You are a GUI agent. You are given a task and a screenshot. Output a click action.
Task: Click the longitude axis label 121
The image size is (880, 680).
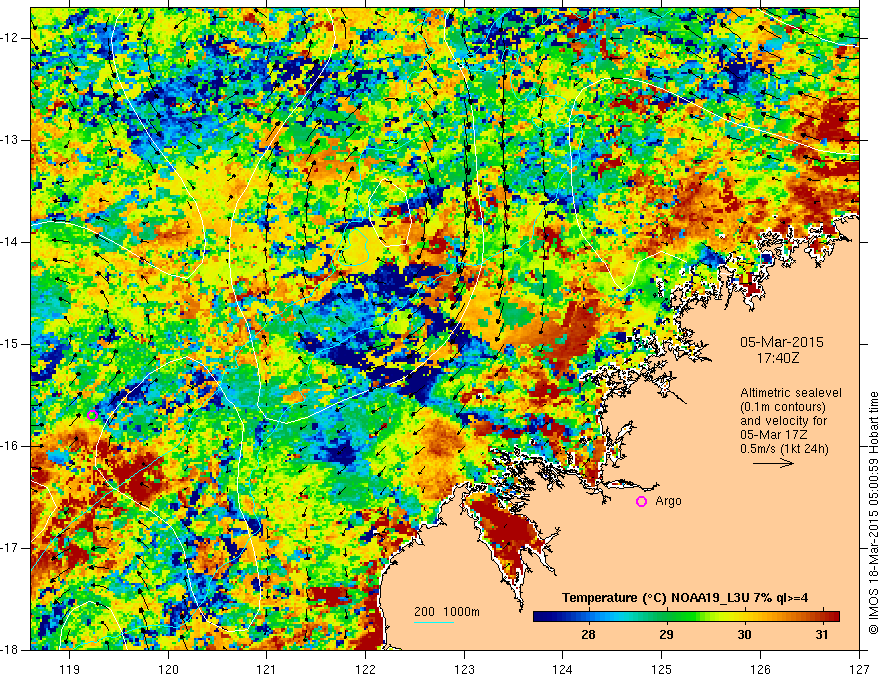(x=267, y=669)
